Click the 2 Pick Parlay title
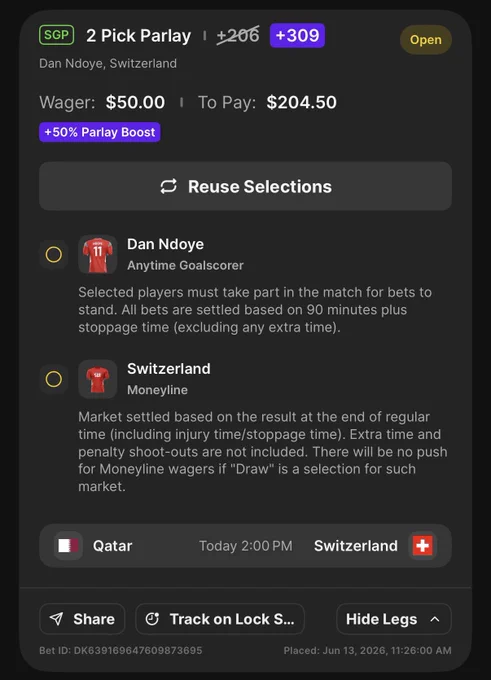Screen dimensions: 491x680 138,36
